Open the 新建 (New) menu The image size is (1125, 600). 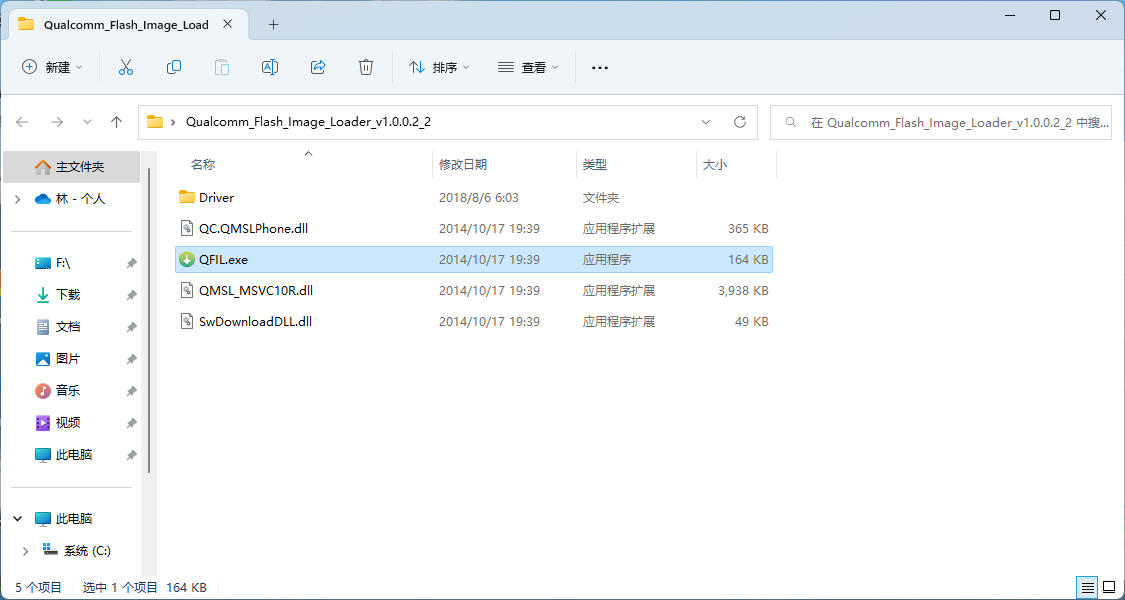(x=52, y=67)
